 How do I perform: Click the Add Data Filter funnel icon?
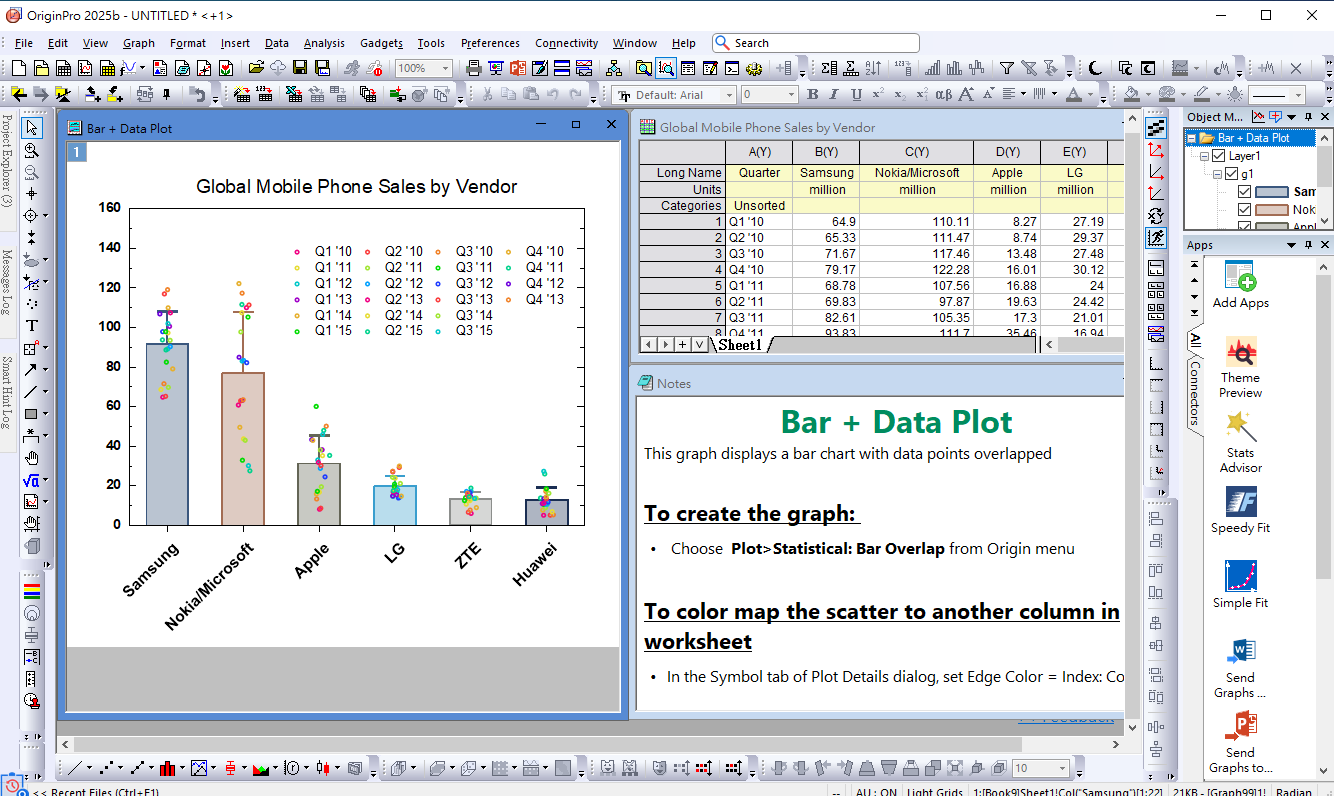[1007, 68]
